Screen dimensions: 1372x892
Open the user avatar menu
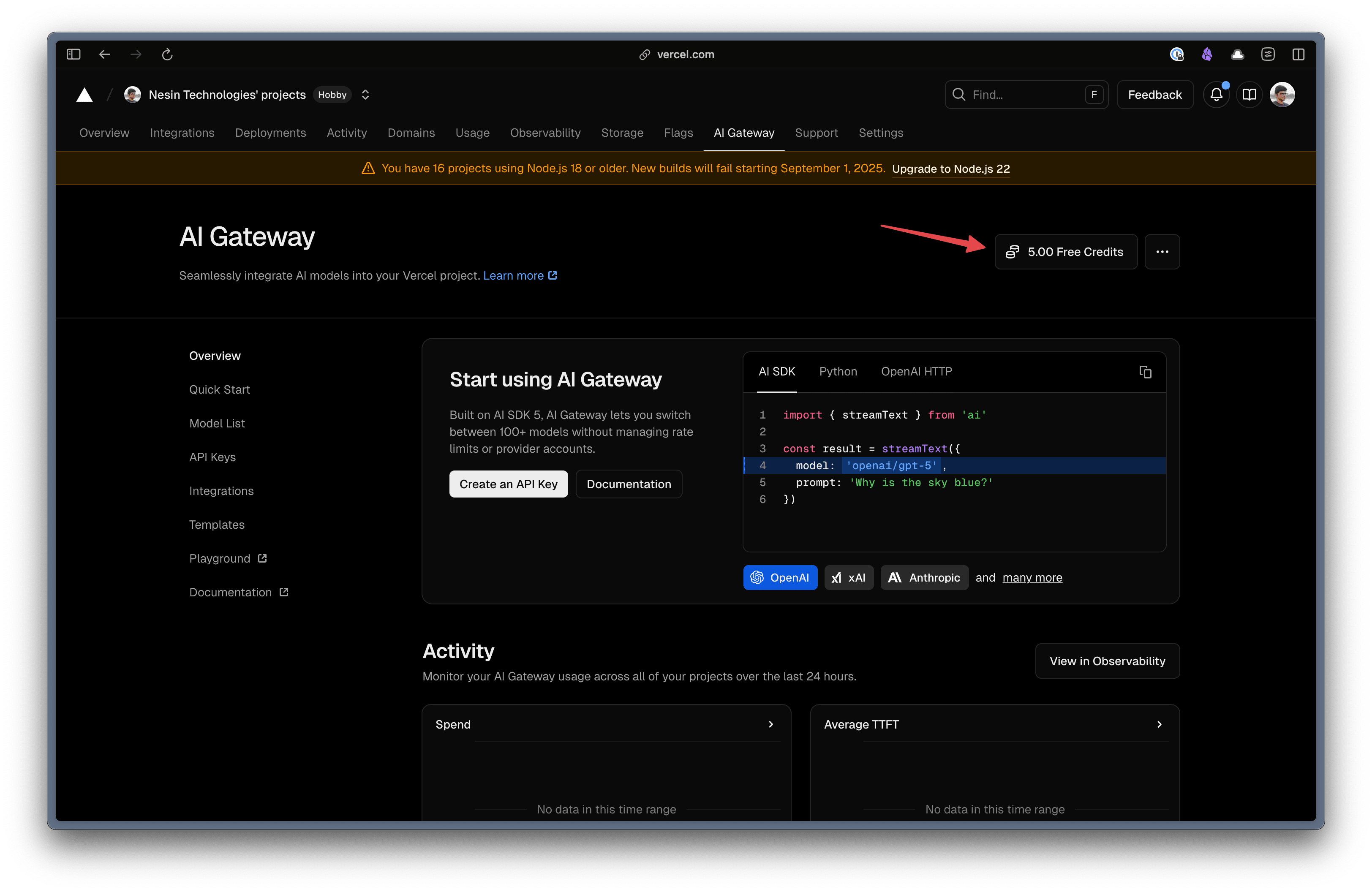pos(1282,95)
